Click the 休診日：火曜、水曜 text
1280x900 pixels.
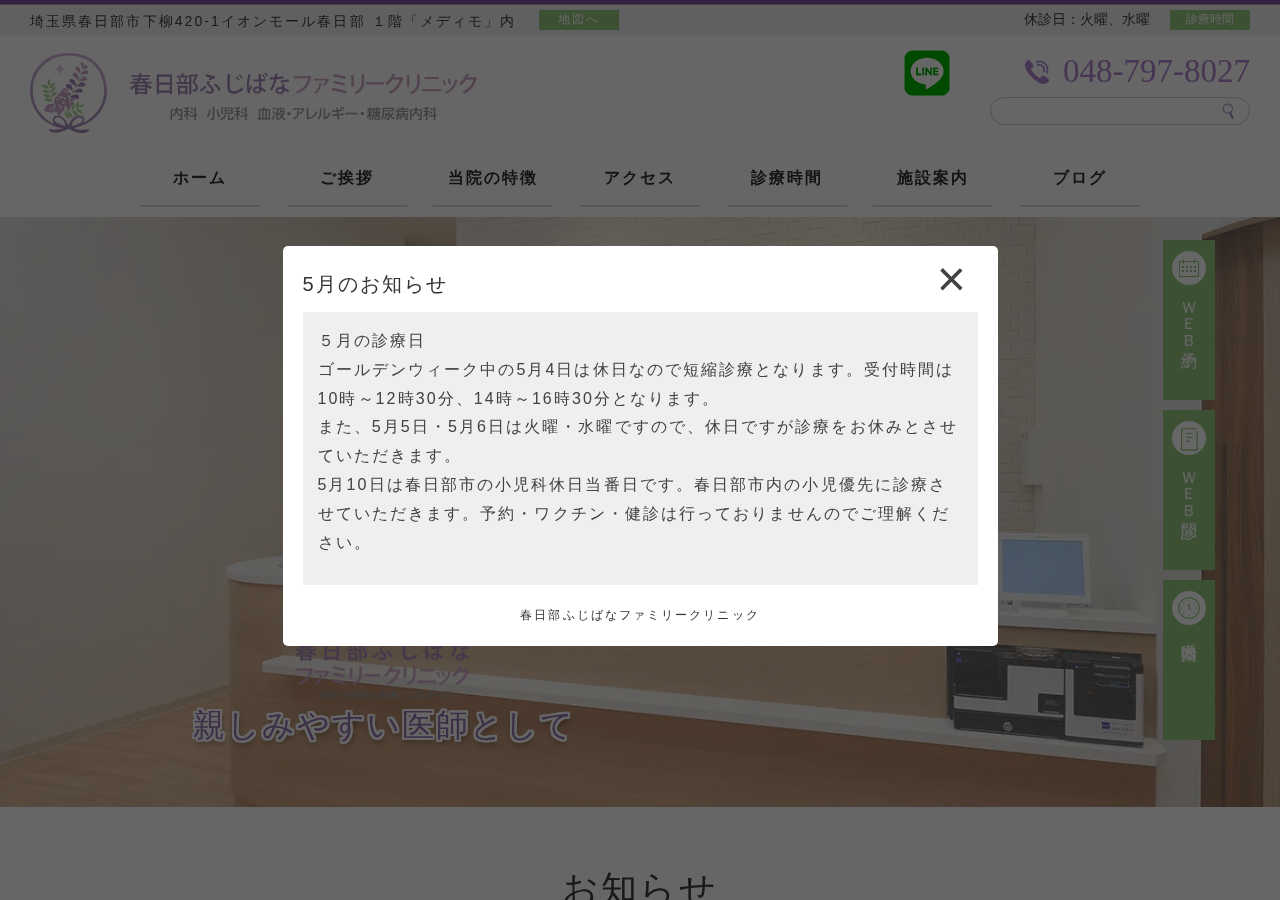pos(1087,20)
